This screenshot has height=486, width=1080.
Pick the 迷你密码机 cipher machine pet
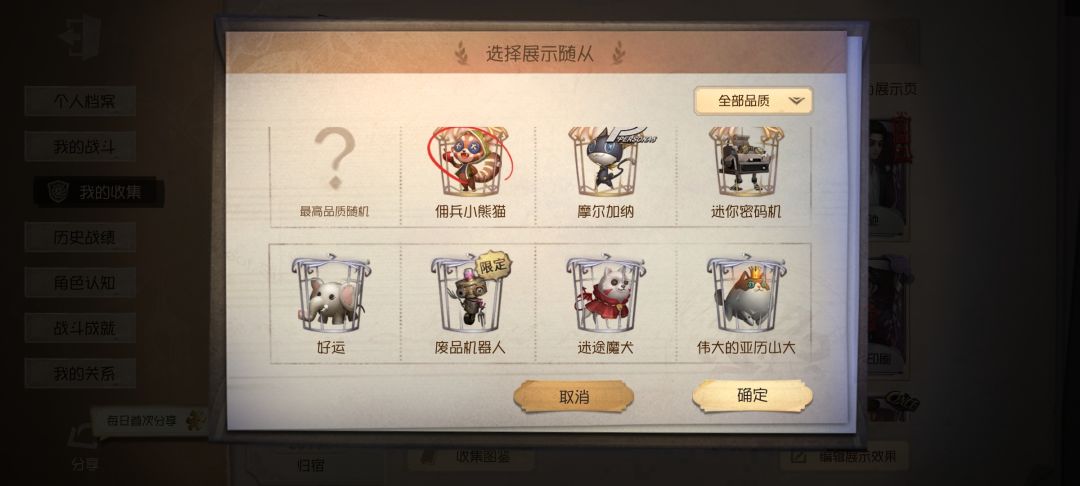(x=745, y=176)
